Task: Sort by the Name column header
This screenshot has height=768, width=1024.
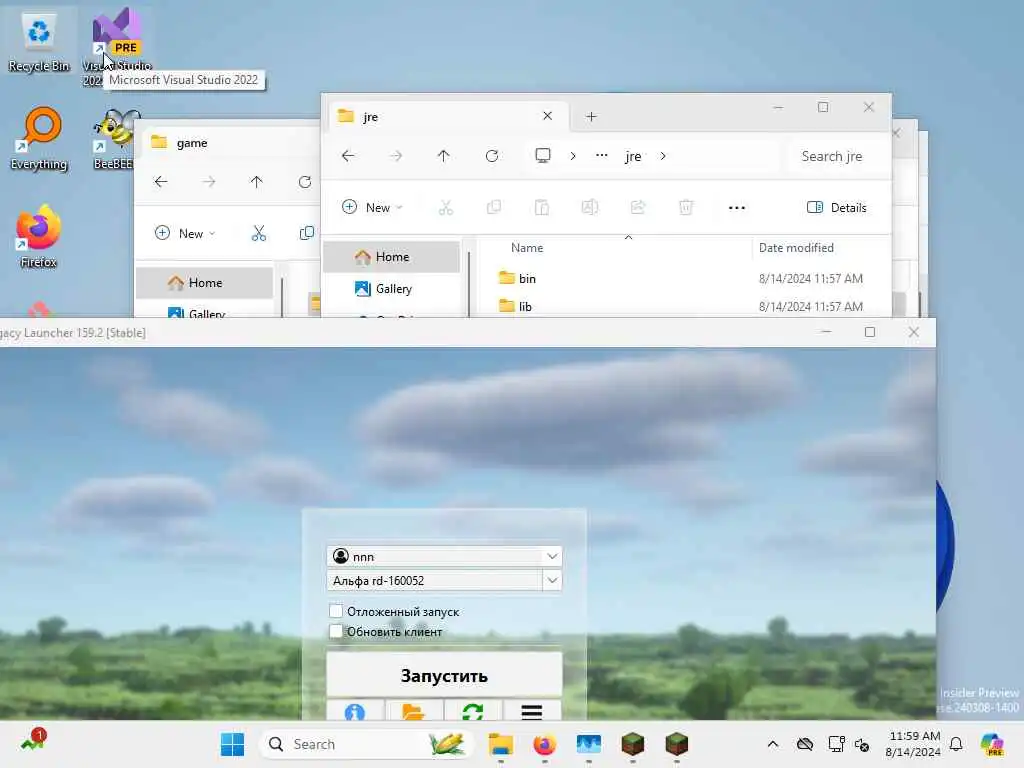Action: (x=527, y=248)
